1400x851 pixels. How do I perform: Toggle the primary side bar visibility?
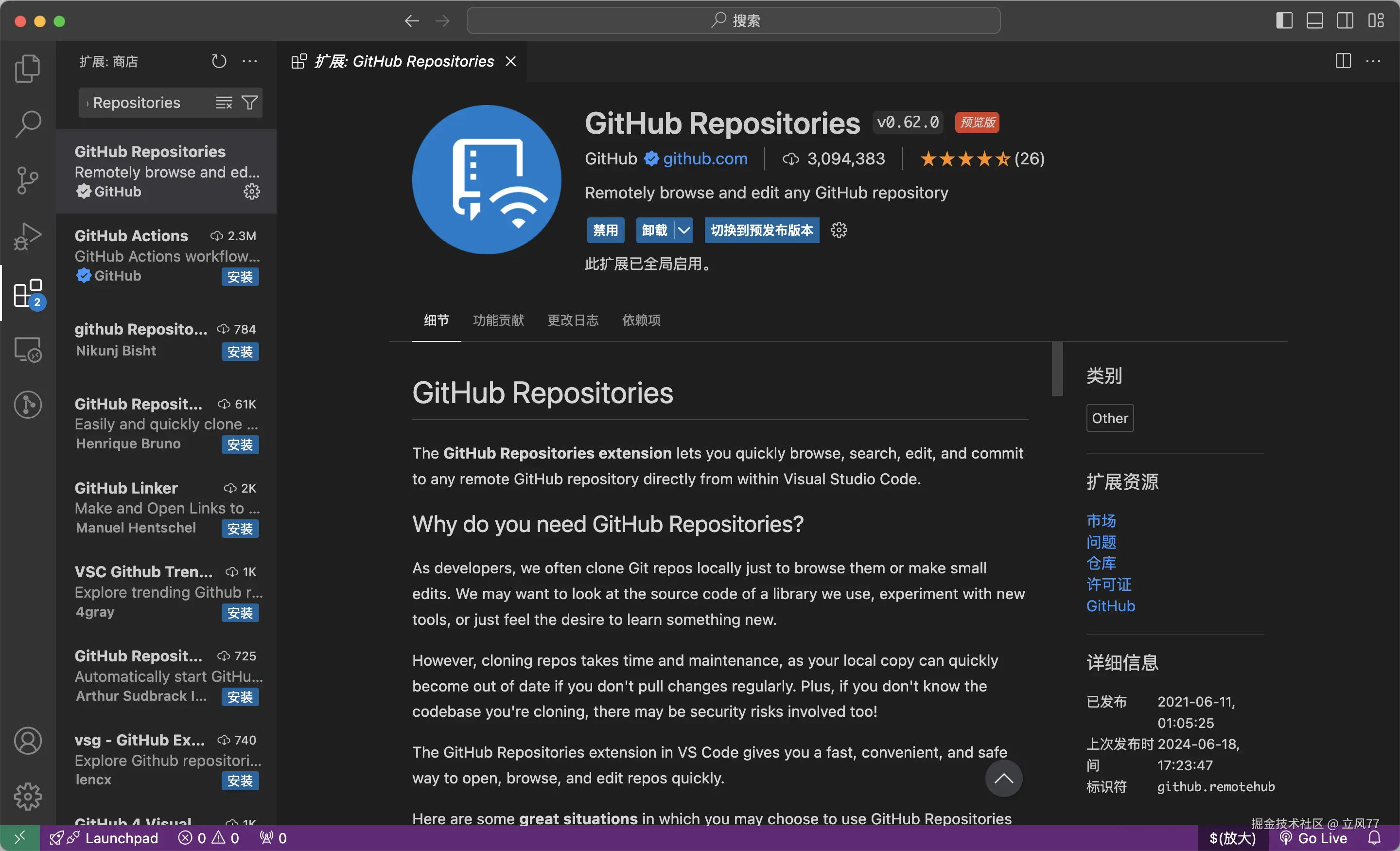(1284, 21)
